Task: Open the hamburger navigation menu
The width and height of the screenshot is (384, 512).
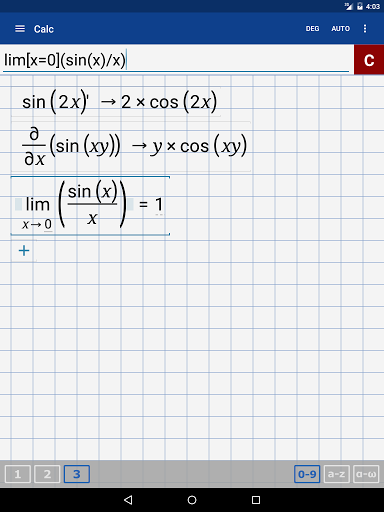Action: point(20,29)
